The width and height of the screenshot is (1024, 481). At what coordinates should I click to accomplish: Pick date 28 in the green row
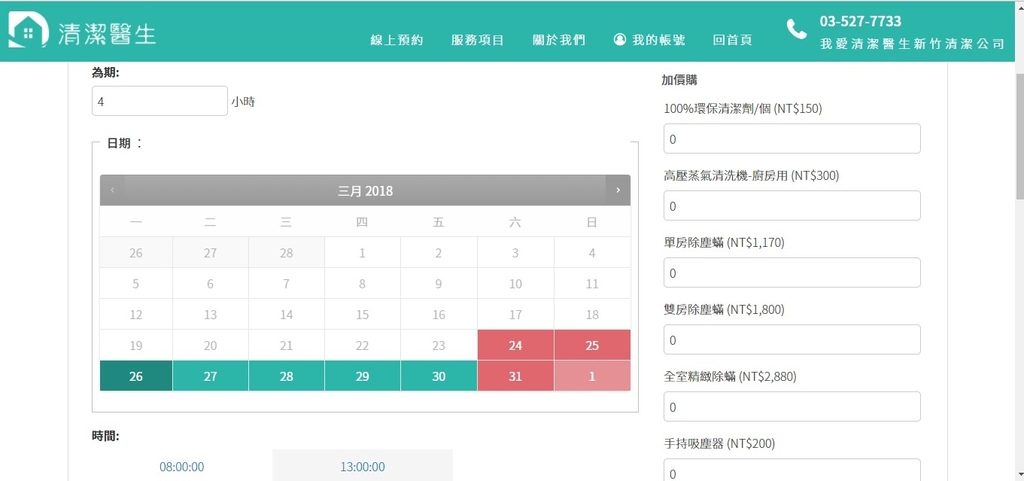click(286, 376)
